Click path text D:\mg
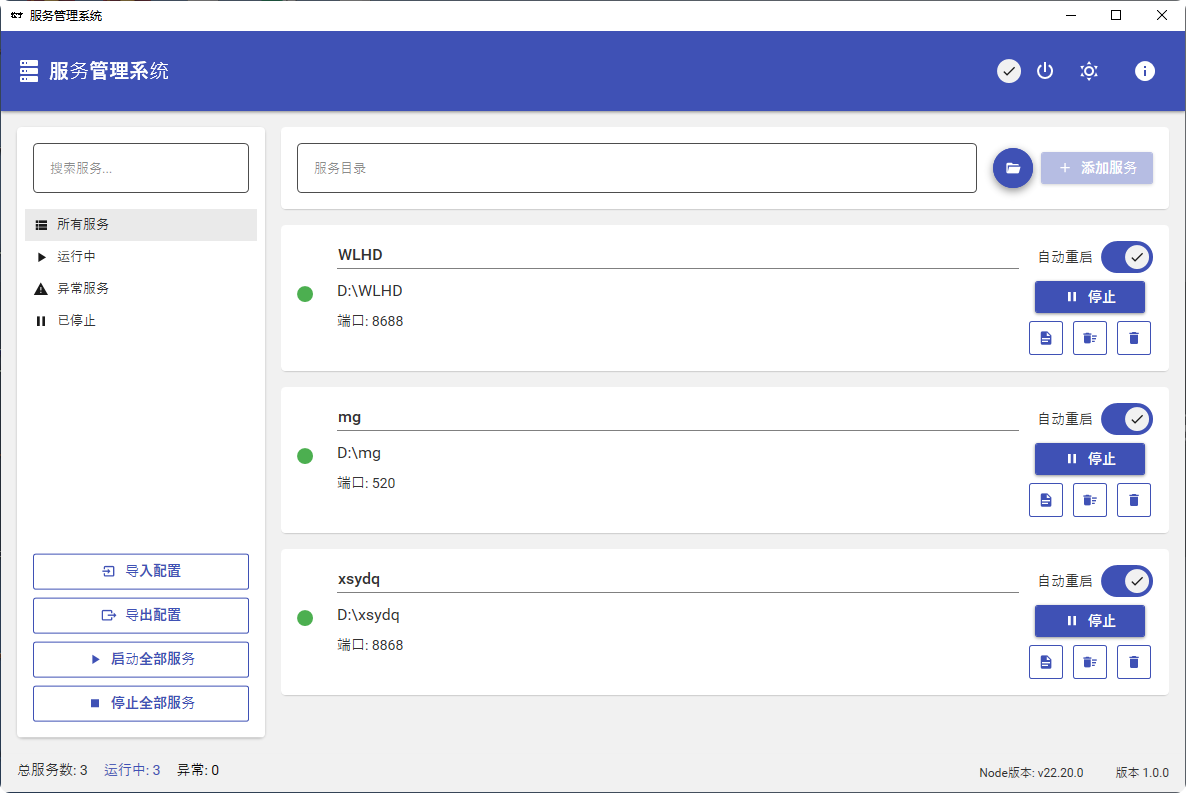Image resolution: width=1186 pixels, height=793 pixels. [359, 452]
